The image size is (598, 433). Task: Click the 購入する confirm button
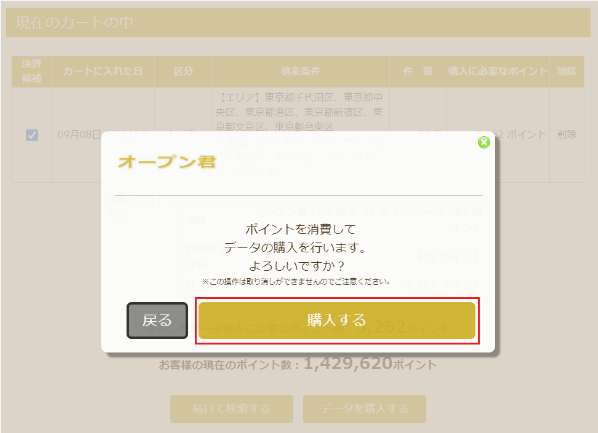click(337, 320)
